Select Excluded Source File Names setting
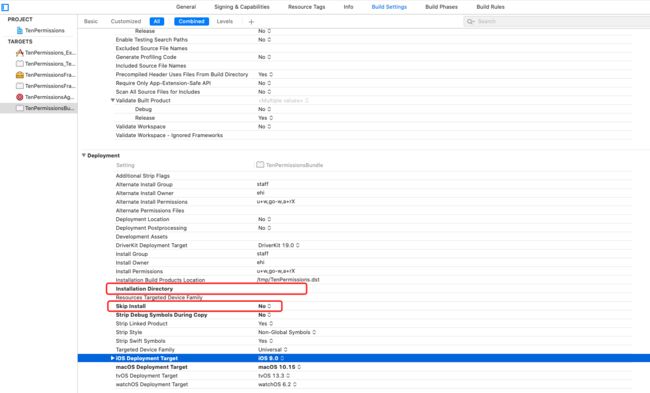The height and width of the screenshot is (393, 650). pos(151,49)
